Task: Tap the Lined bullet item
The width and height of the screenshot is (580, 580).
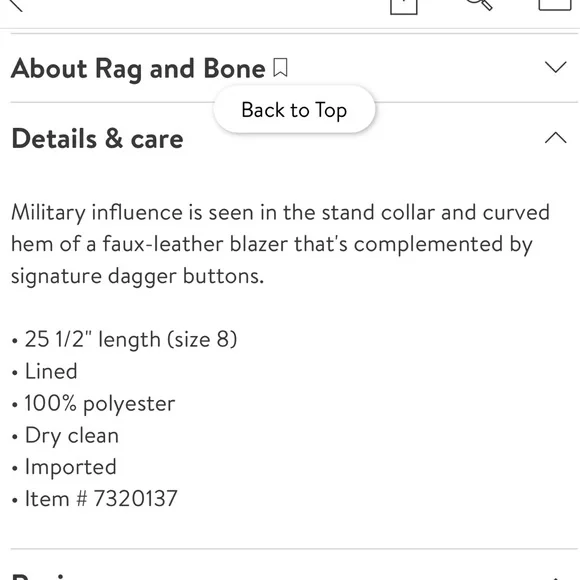Action: point(44,371)
